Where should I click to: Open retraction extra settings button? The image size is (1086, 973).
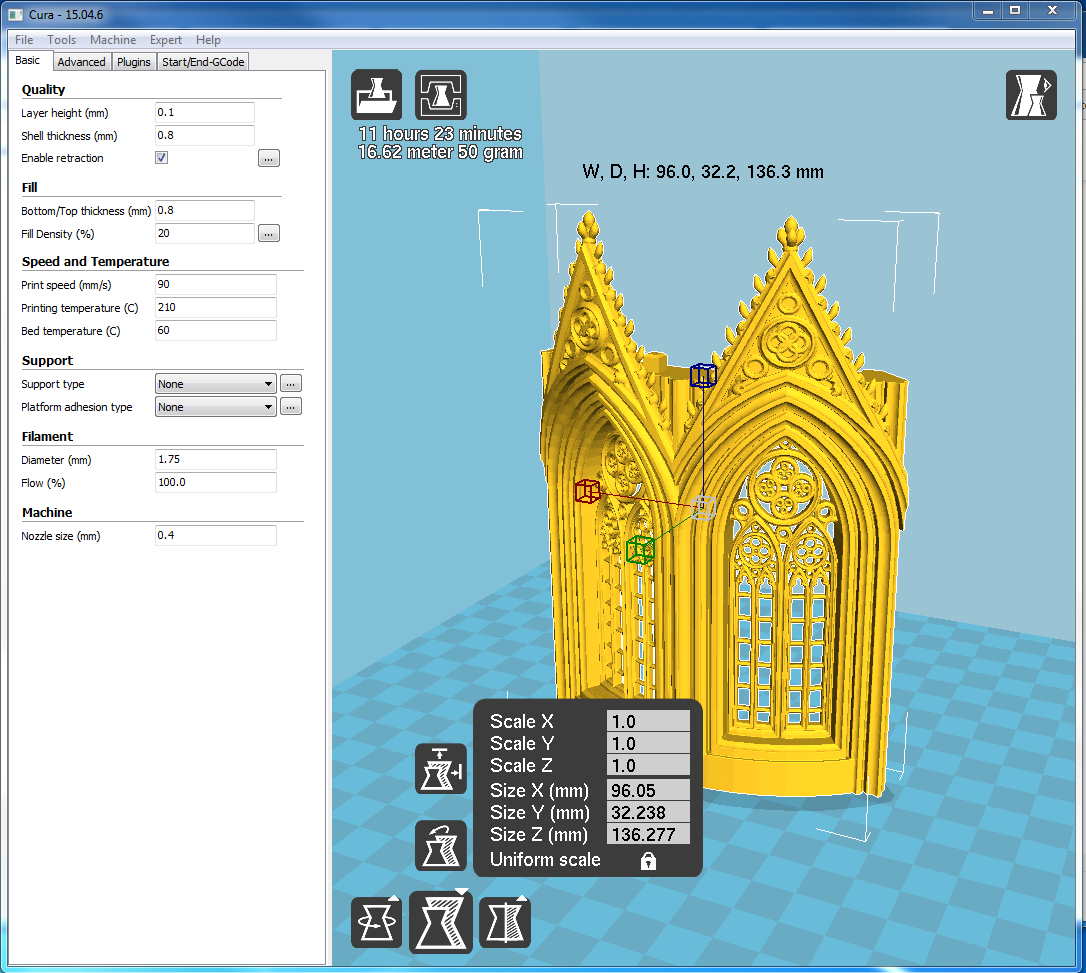pos(268,158)
